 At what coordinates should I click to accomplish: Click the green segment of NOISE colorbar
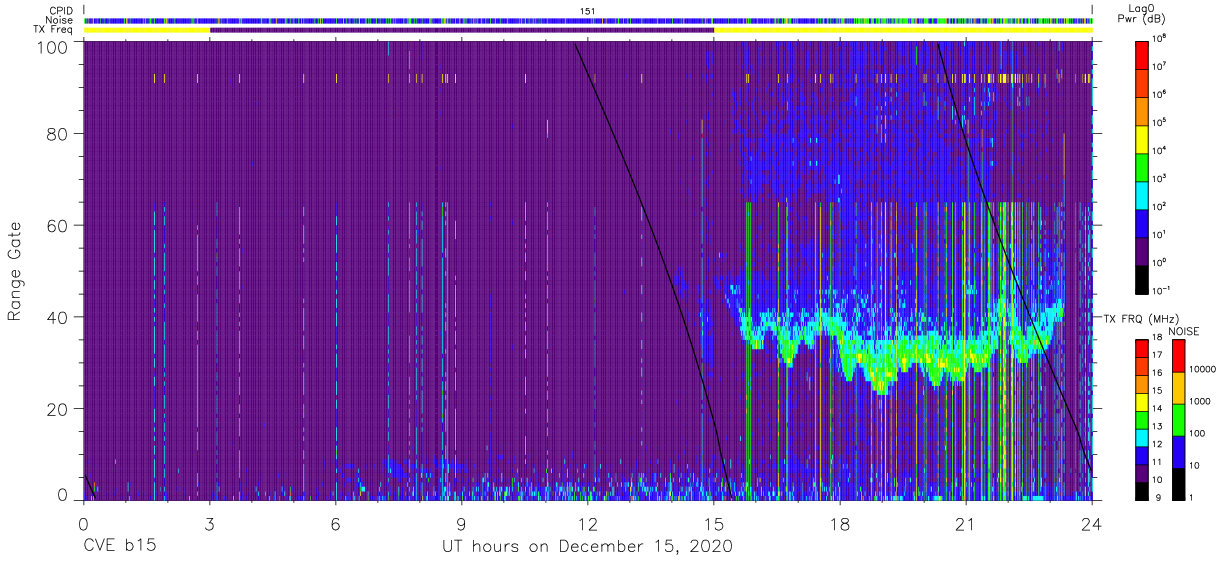tap(1177, 418)
